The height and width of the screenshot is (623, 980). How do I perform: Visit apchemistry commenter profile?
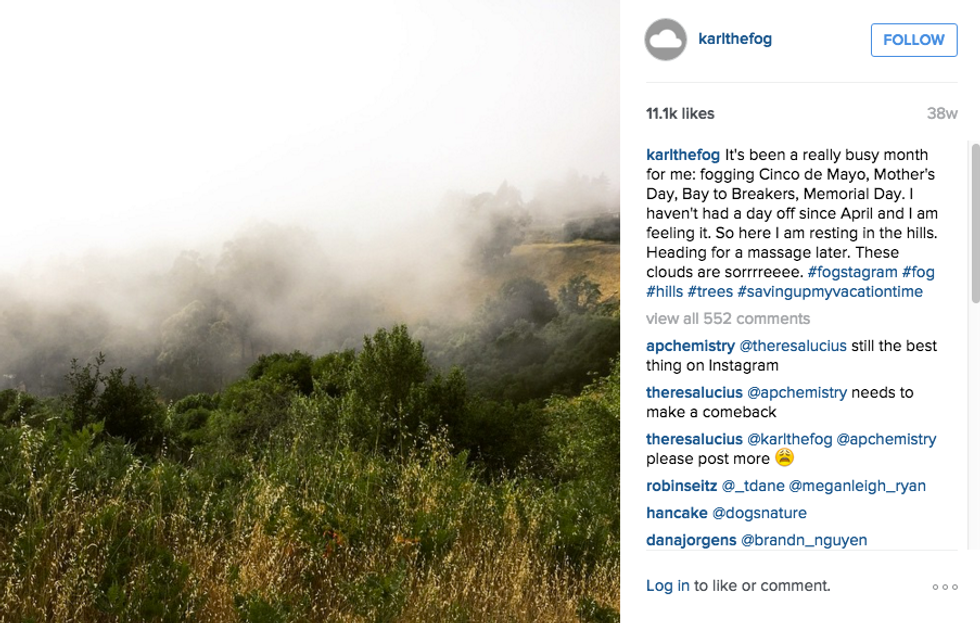690,346
